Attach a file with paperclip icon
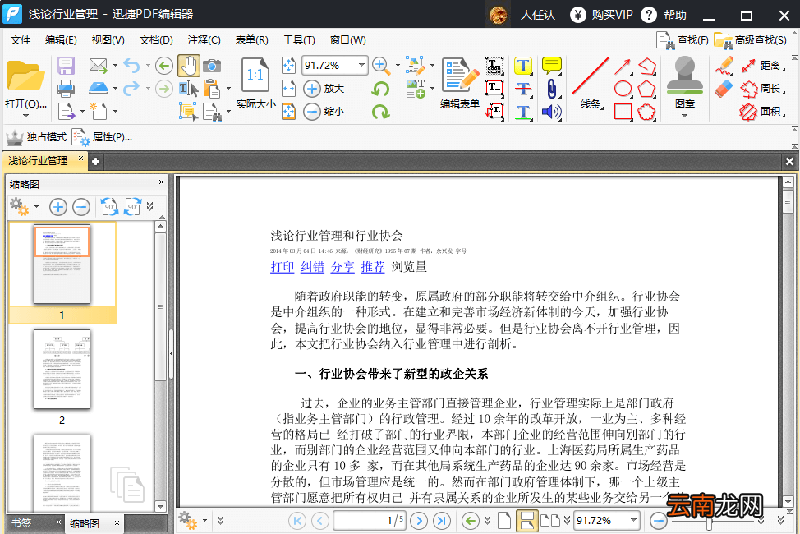Viewport: 800px width, 534px height. click(x=552, y=89)
